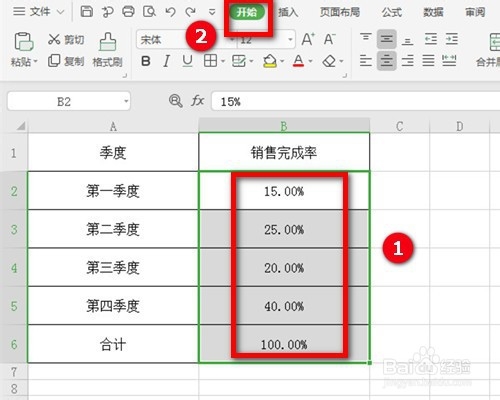Decrease indent icon in alignment group

coord(431,39)
